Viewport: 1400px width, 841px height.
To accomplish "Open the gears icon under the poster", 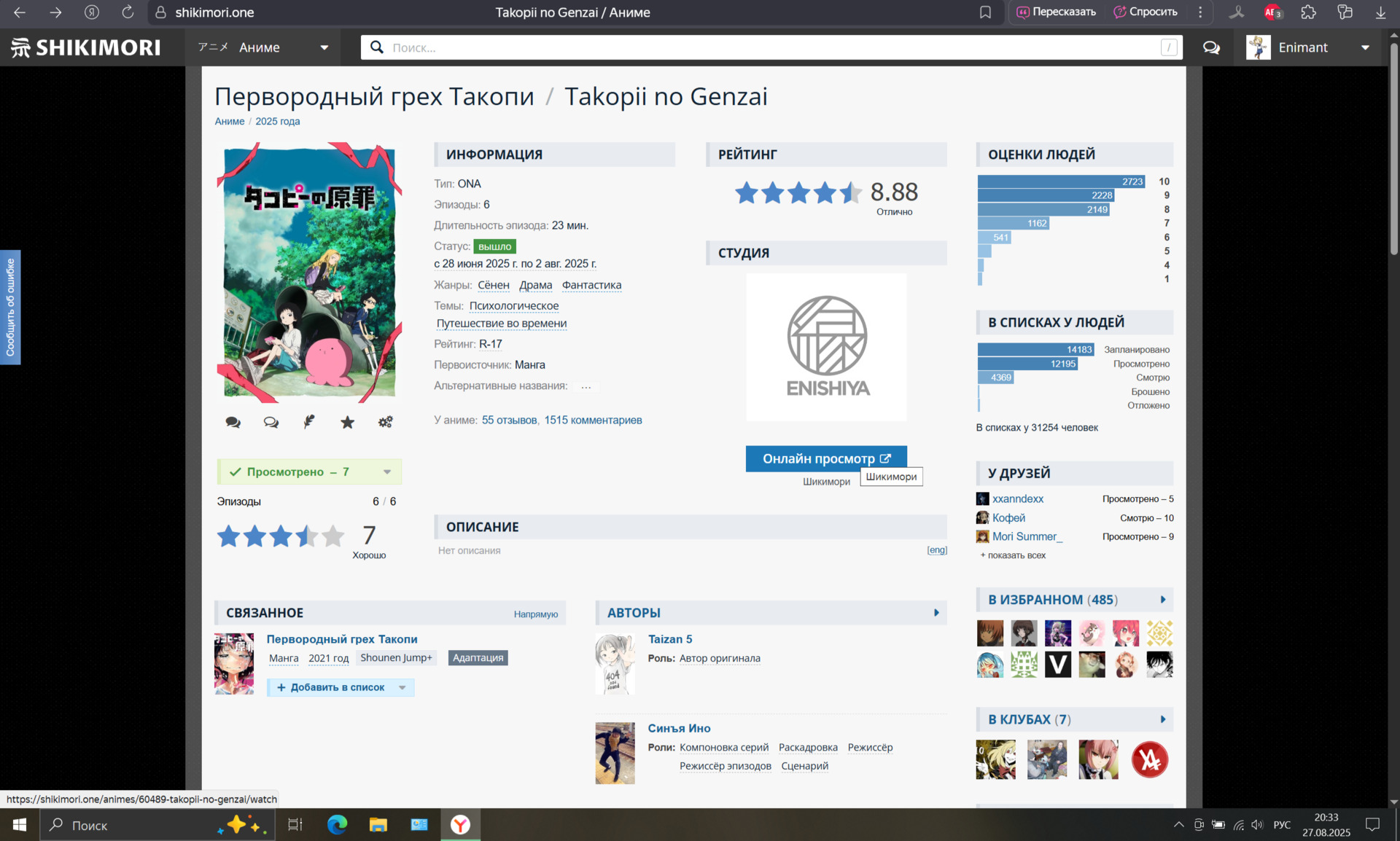I will (x=385, y=422).
